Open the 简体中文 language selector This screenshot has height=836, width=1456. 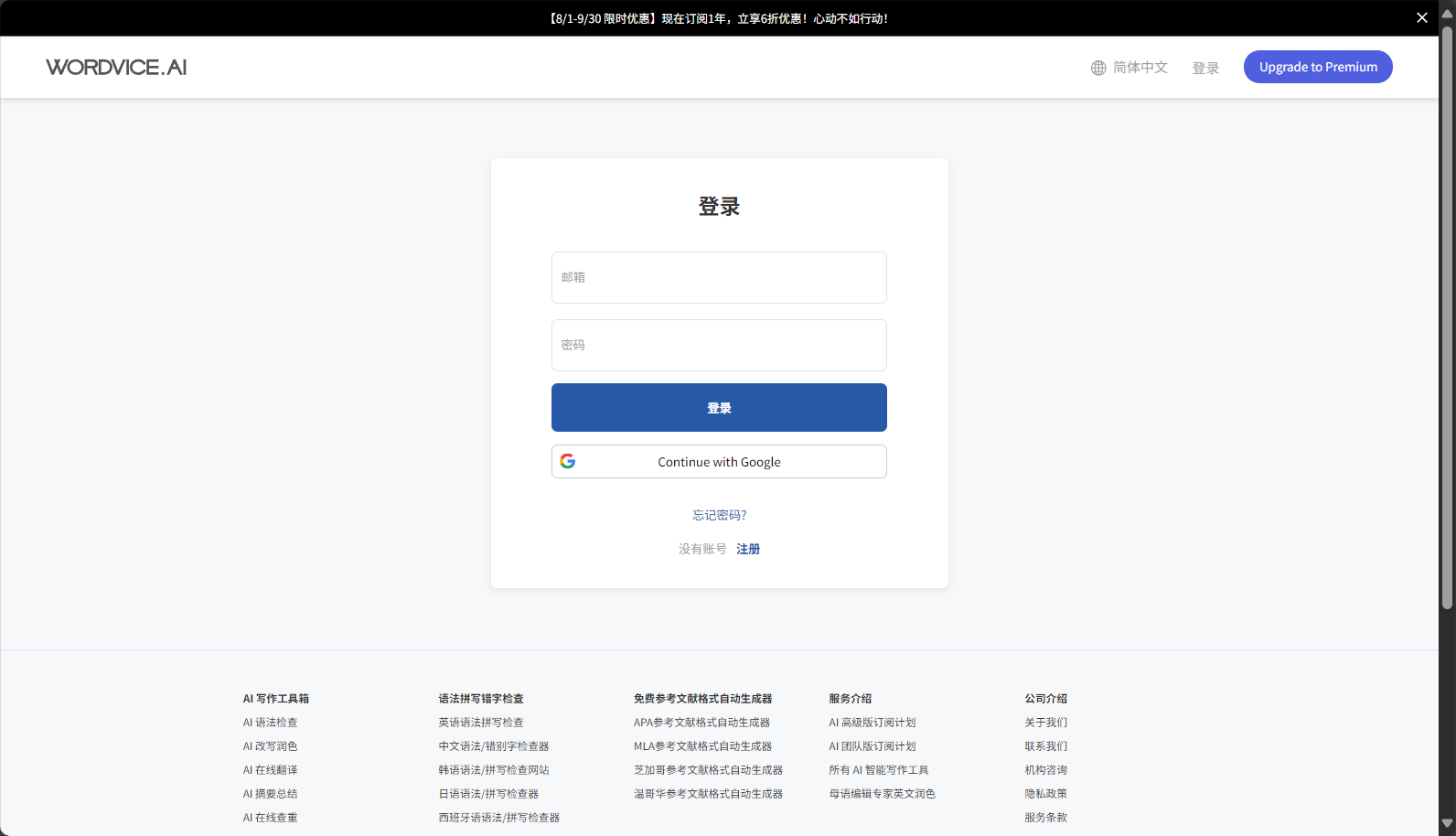point(1140,68)
